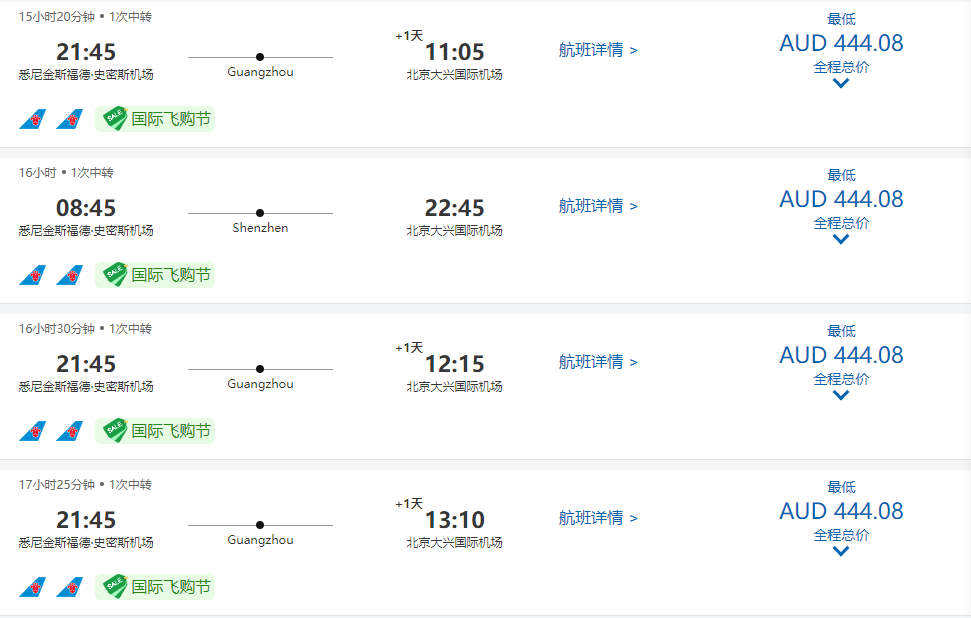Screen dimensions: 971x618
Task: View 航班详情 for the 13:10 arrival flight
Action: 598,518
